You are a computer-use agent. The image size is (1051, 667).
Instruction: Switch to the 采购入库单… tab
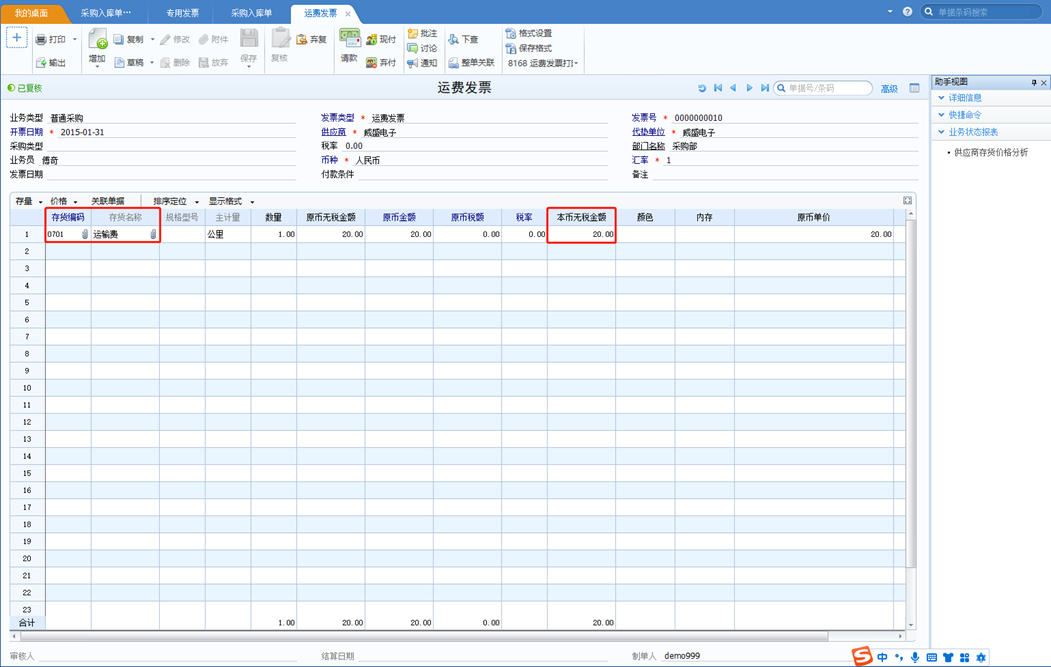click(106, 13)
